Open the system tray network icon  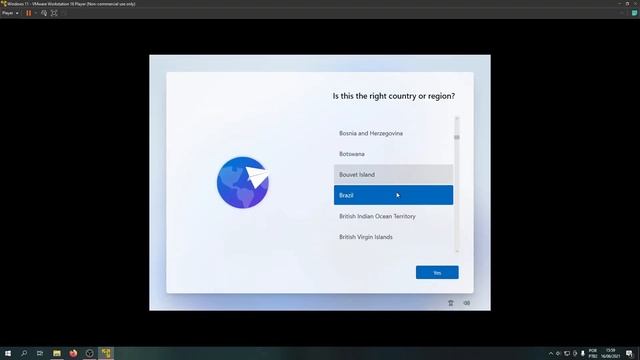tap(567, 353)
